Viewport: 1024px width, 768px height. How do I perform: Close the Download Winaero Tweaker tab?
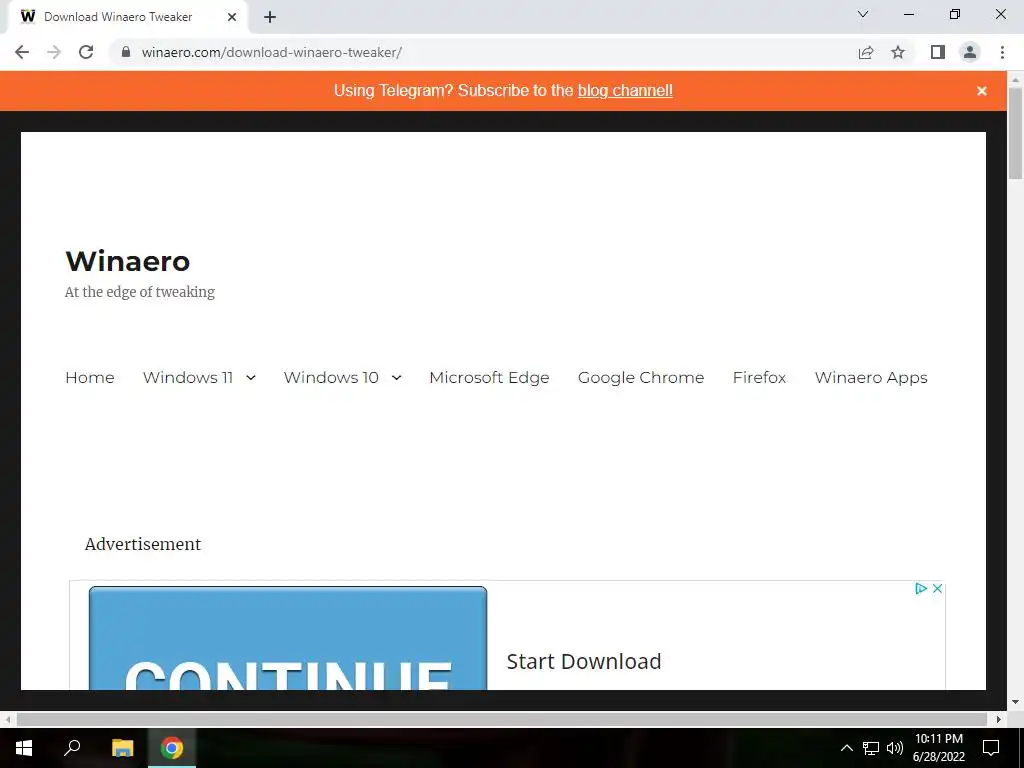pos(232,17)
